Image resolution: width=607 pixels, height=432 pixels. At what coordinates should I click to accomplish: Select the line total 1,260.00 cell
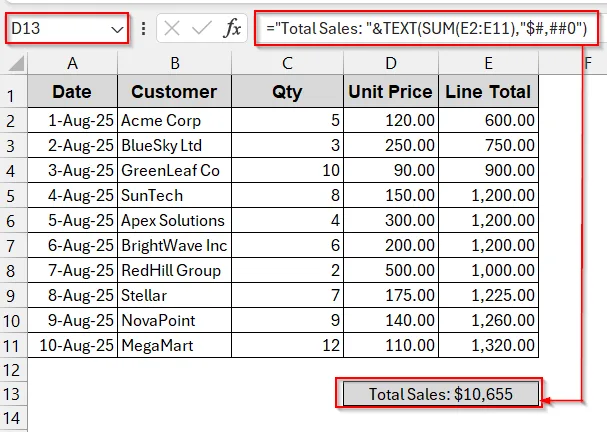pos(489,320)
